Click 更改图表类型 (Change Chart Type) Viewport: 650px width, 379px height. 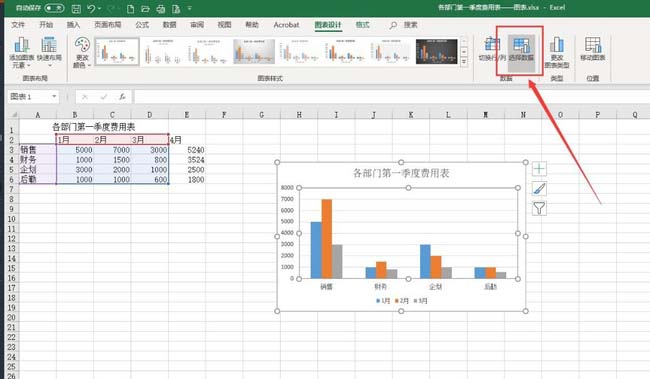(557, 52)
